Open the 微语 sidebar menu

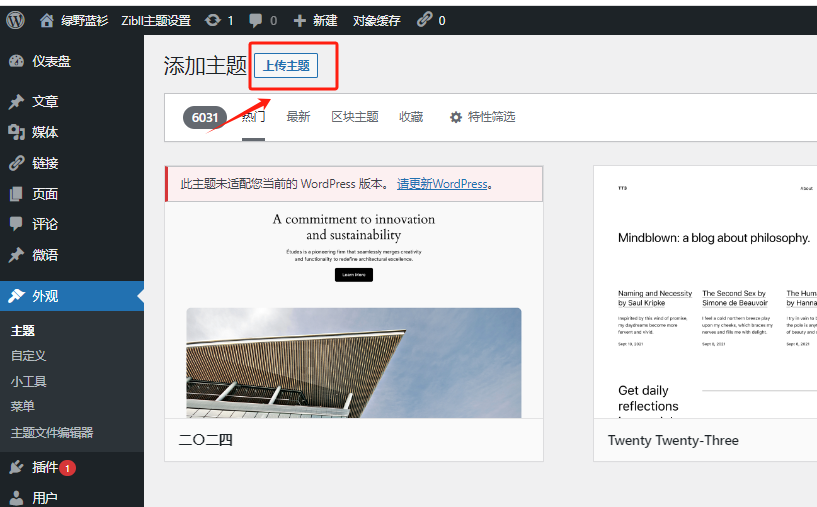pos(45,255)
